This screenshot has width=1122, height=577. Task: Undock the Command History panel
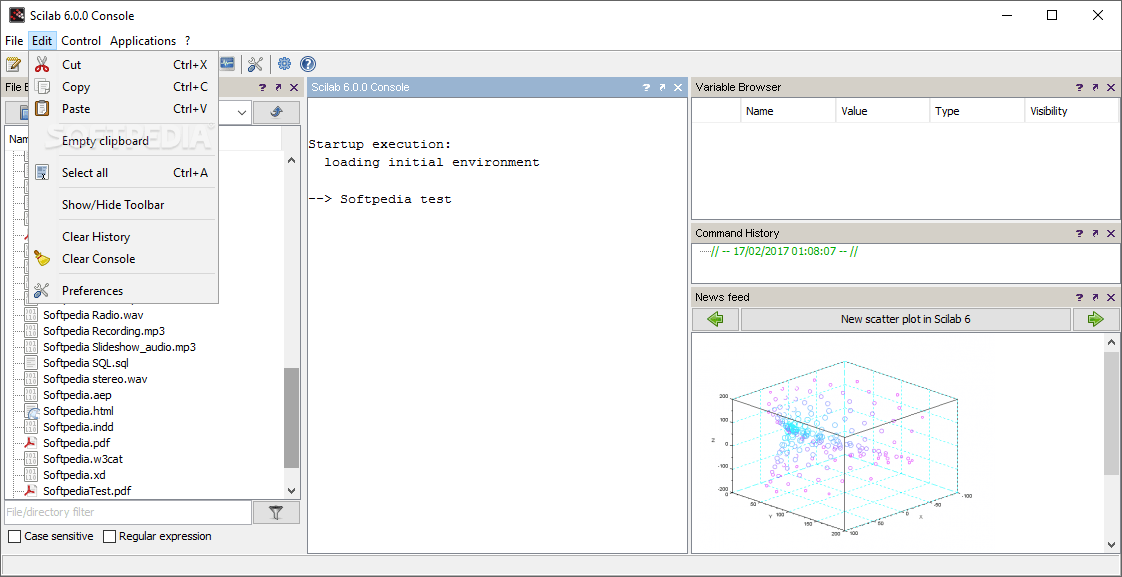pos(1095,233)
